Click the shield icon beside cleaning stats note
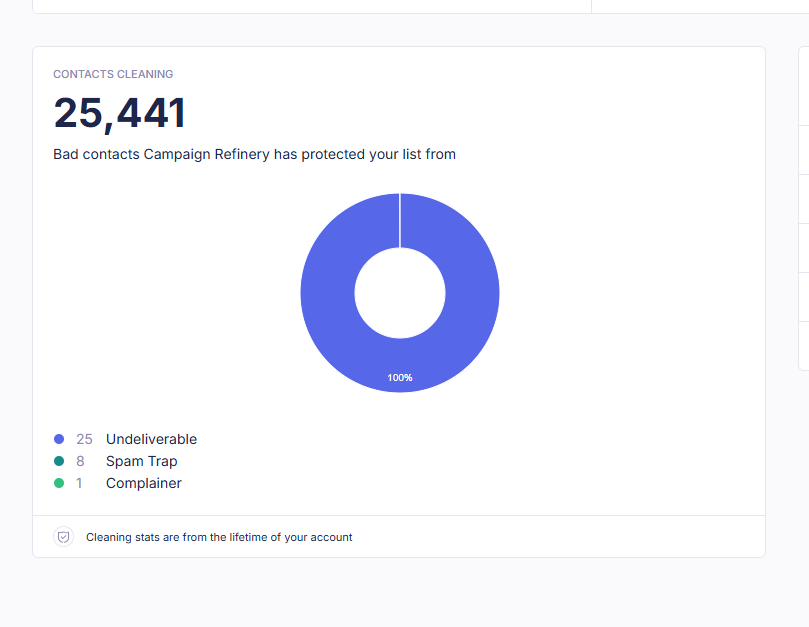 [x=63, y=537]
